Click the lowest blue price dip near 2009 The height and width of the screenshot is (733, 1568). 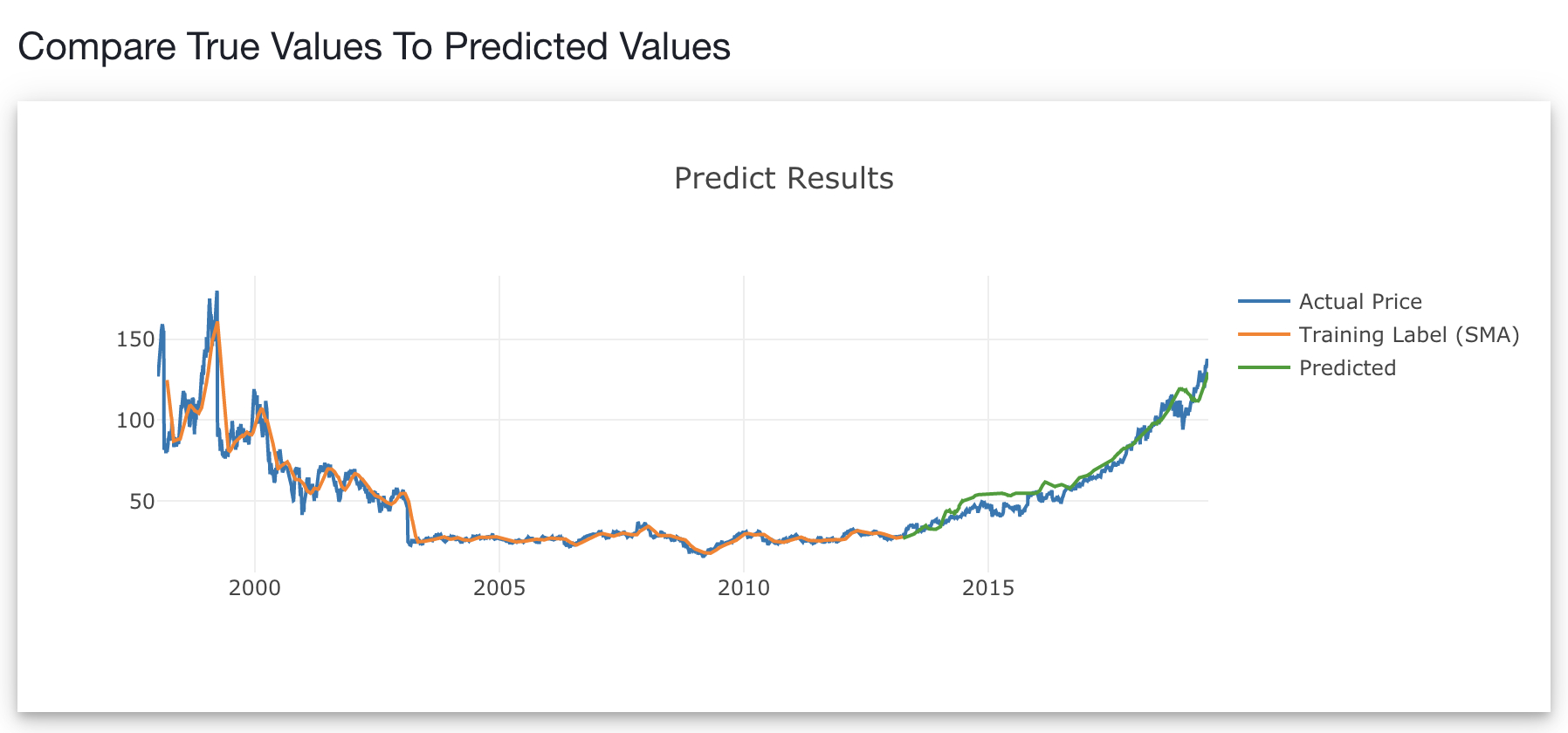[x=704, y=555]
